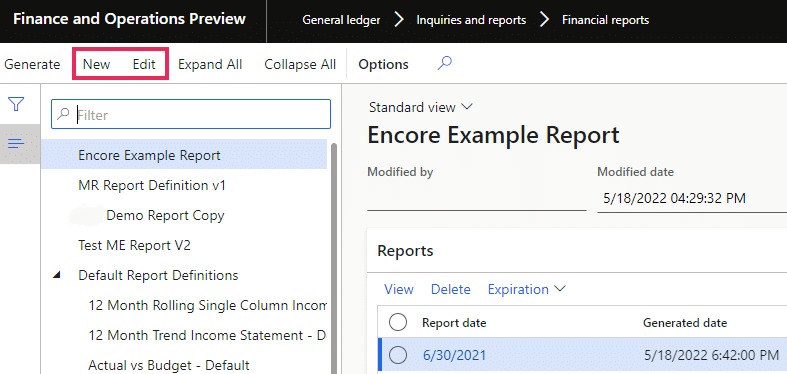Click the Reports section heading
The image size is (787, 374).
405,251
